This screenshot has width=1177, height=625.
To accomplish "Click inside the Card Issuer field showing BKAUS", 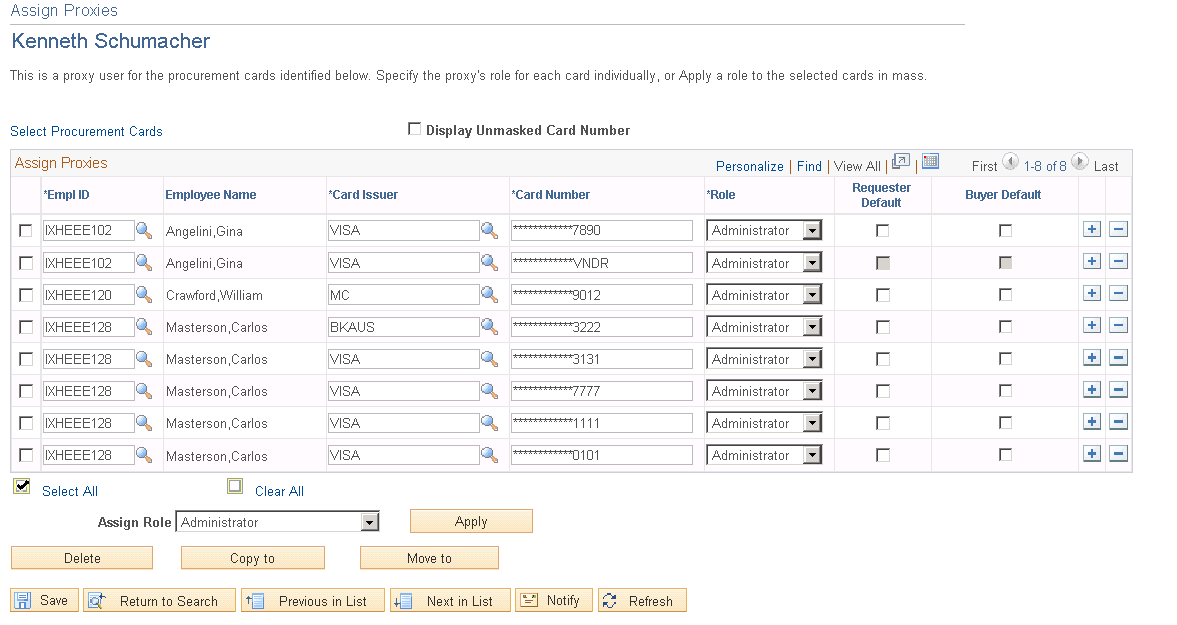I will click(x=400, y=326).
